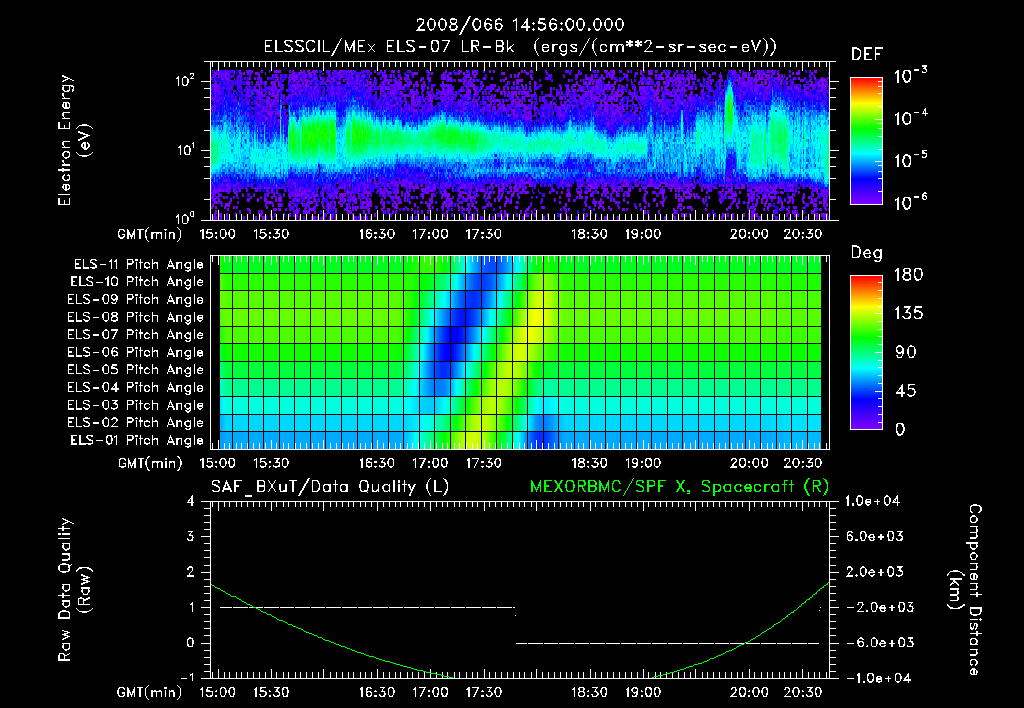This screenshot has height=708, width=1024.
Task: Click the Component Distance (km) axis label
Action: tap(965, 590)
